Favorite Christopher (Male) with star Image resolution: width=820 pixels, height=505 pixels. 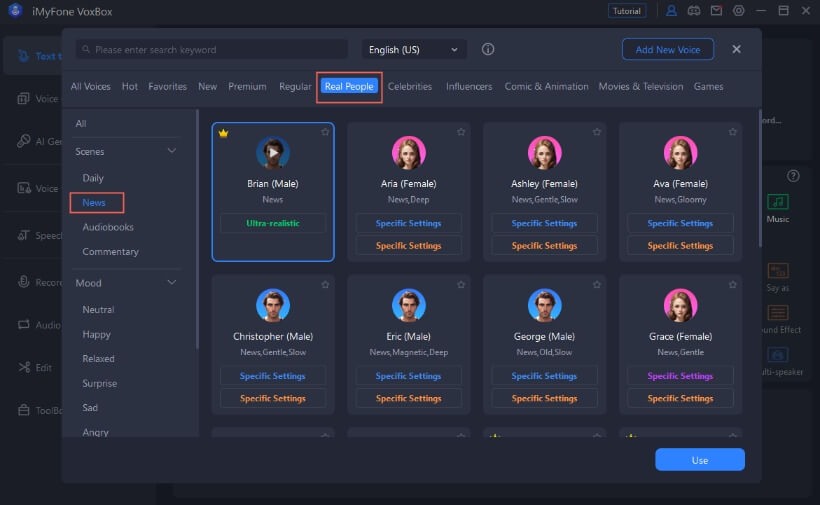point(325,284)
